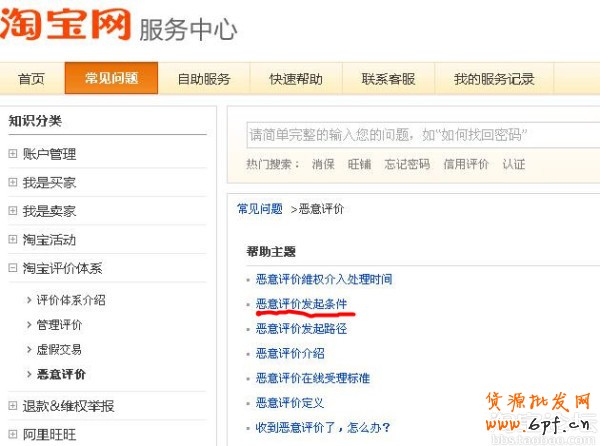Select hot search keyword 忘记密码
This screenshot has height=446, width=600.
pyautogui.click(x=405, y=164)
